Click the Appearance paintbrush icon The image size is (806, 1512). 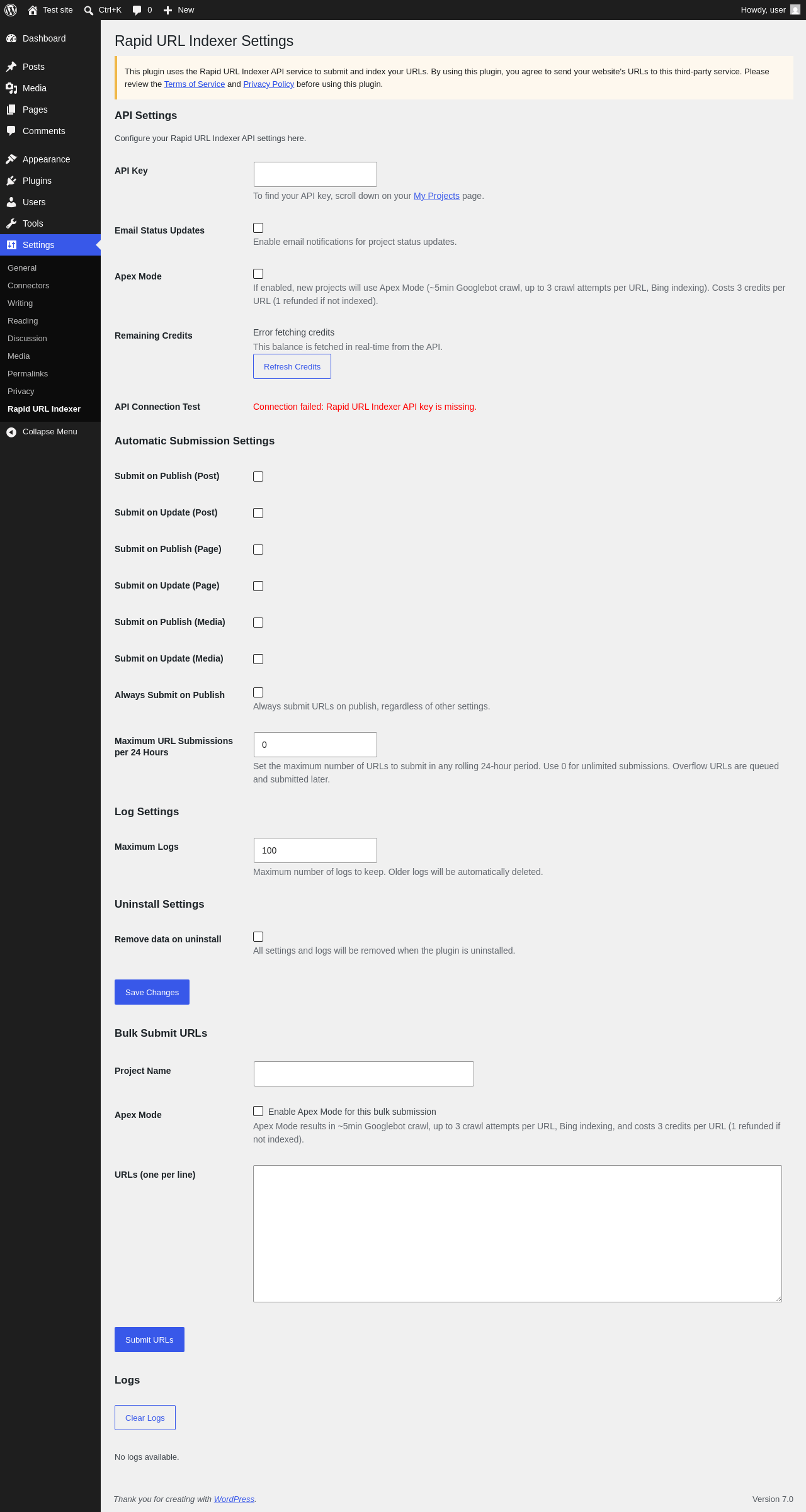pos(11,159)
